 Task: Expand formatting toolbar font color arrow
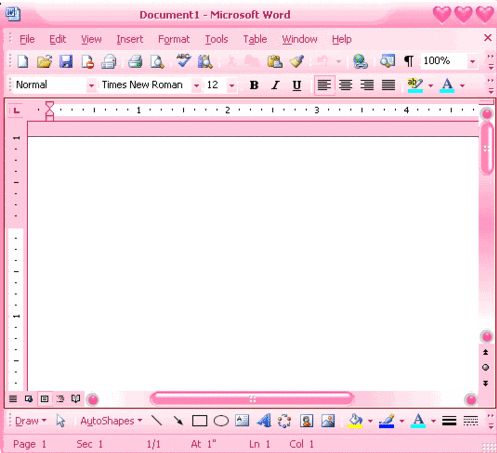[462, 86]
